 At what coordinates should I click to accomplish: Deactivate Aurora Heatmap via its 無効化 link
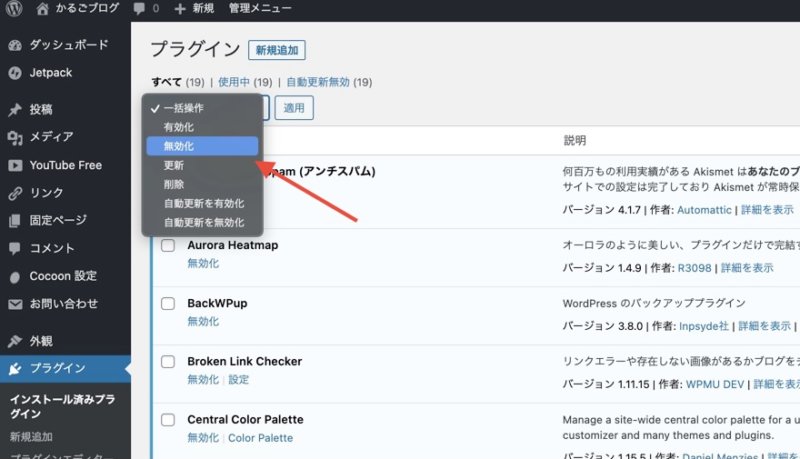click(x=203, y=264)
